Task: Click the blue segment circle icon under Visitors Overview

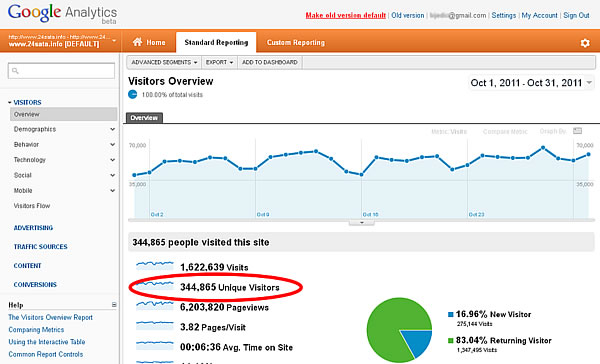Action: [x=132, y=94]
